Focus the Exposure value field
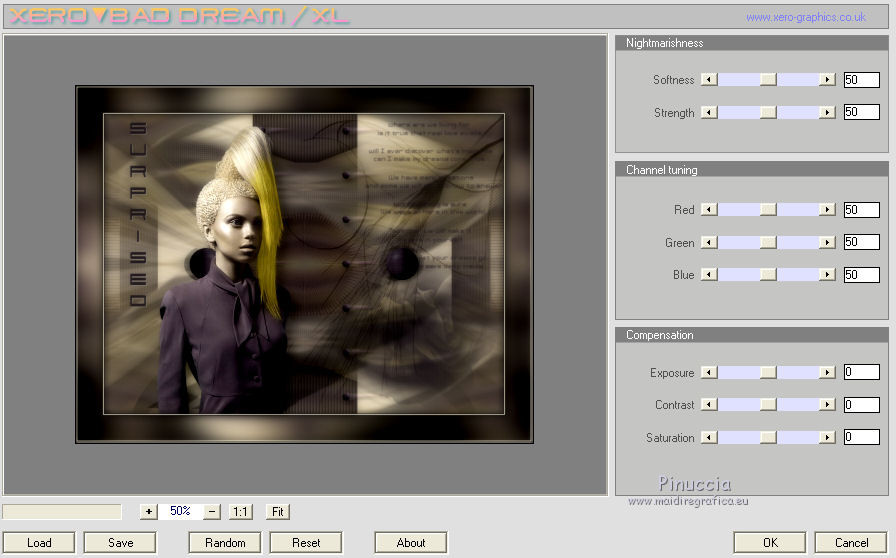The height and width of the screenshot is (558, 896). (x=862, y=372)
